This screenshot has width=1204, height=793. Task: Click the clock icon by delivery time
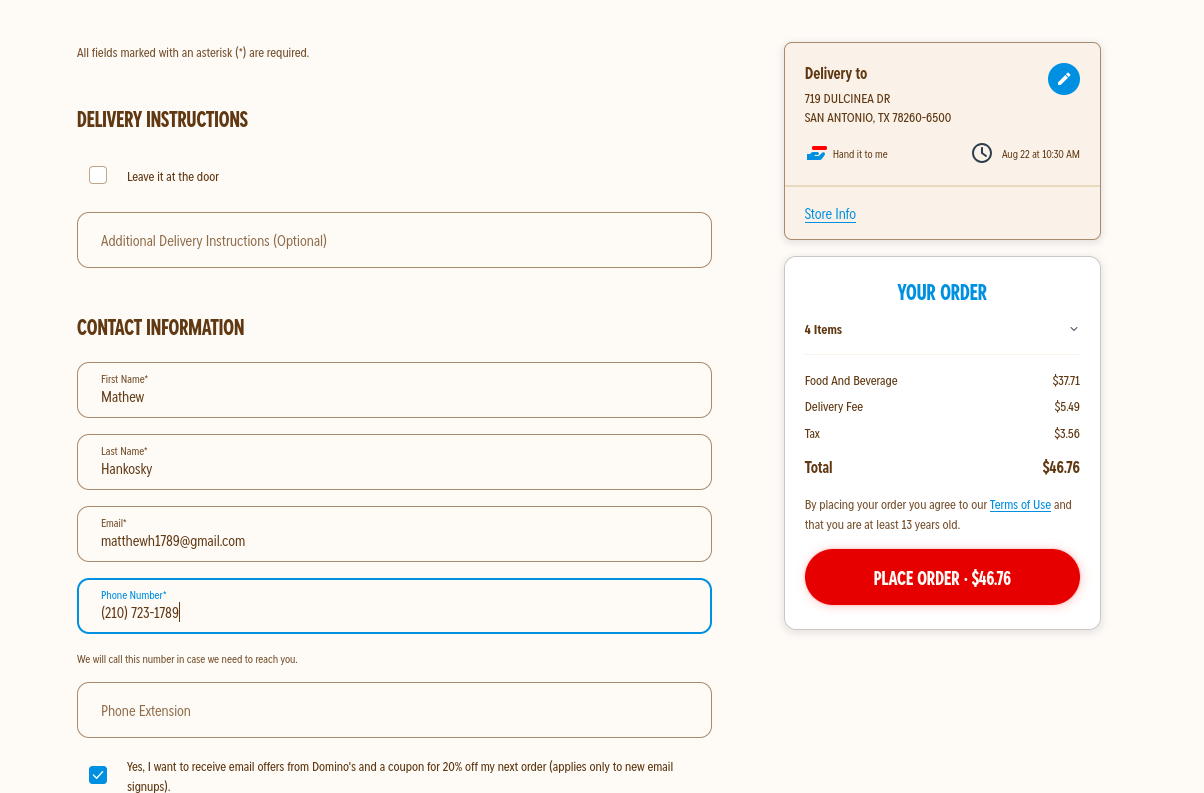coord(982,153)
